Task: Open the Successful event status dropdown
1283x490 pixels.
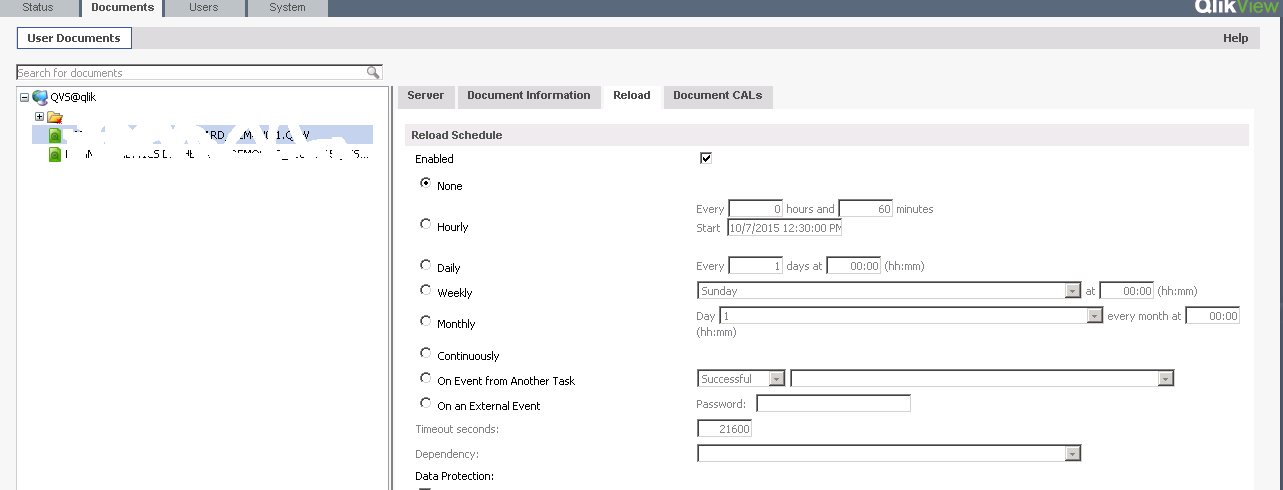Action: [x=777, y=379]
